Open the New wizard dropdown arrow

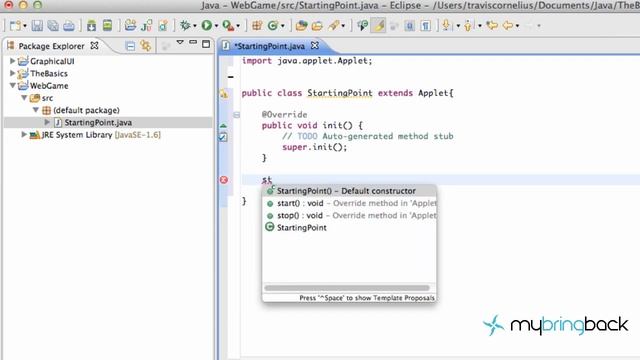[x=25, y=26]
